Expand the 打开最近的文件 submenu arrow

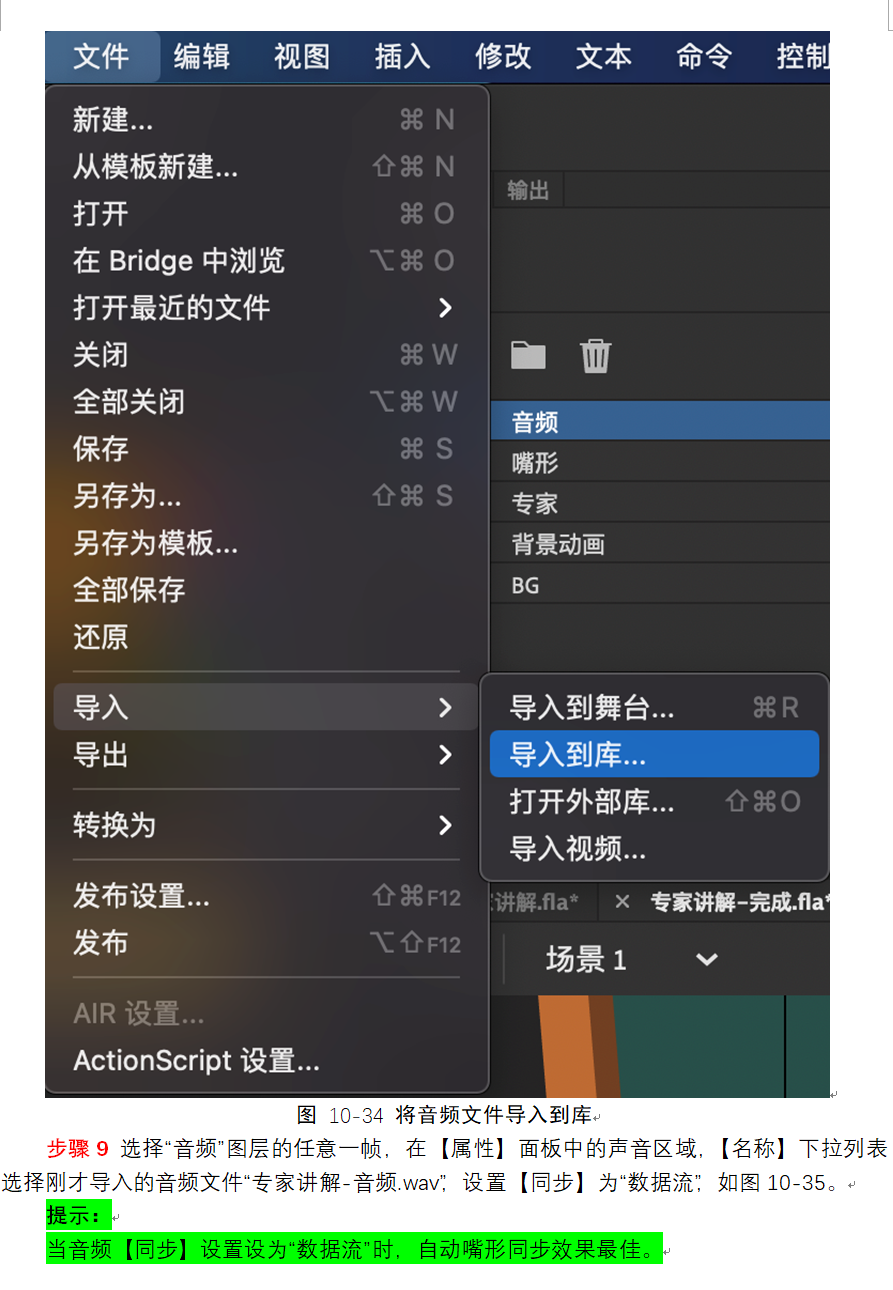point(446,308)
